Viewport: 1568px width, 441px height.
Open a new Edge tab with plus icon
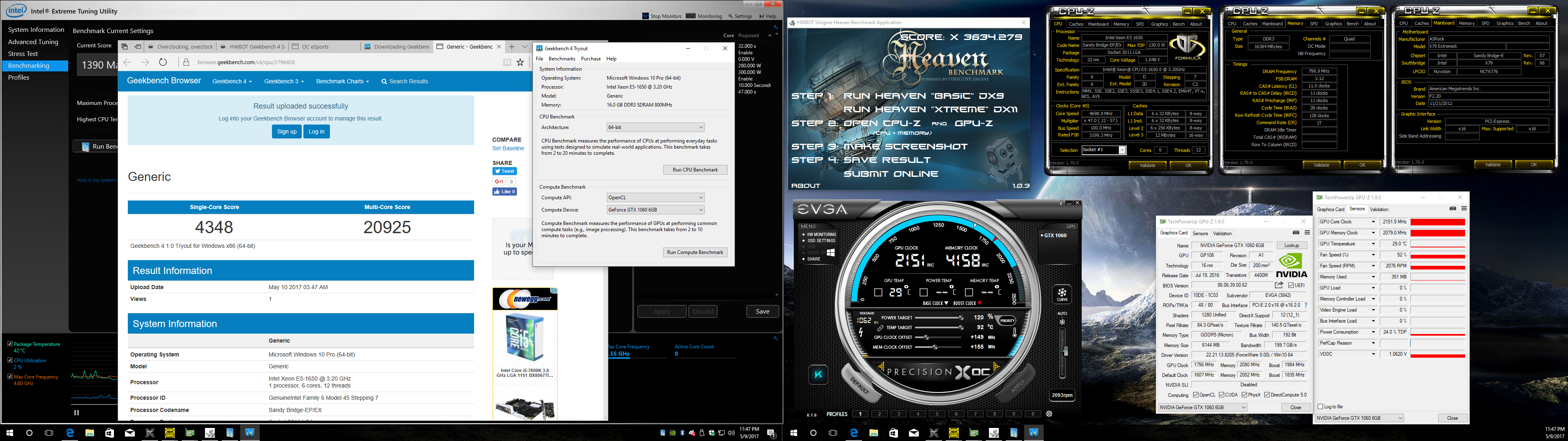pyautogui.click(x=511, y=46)
